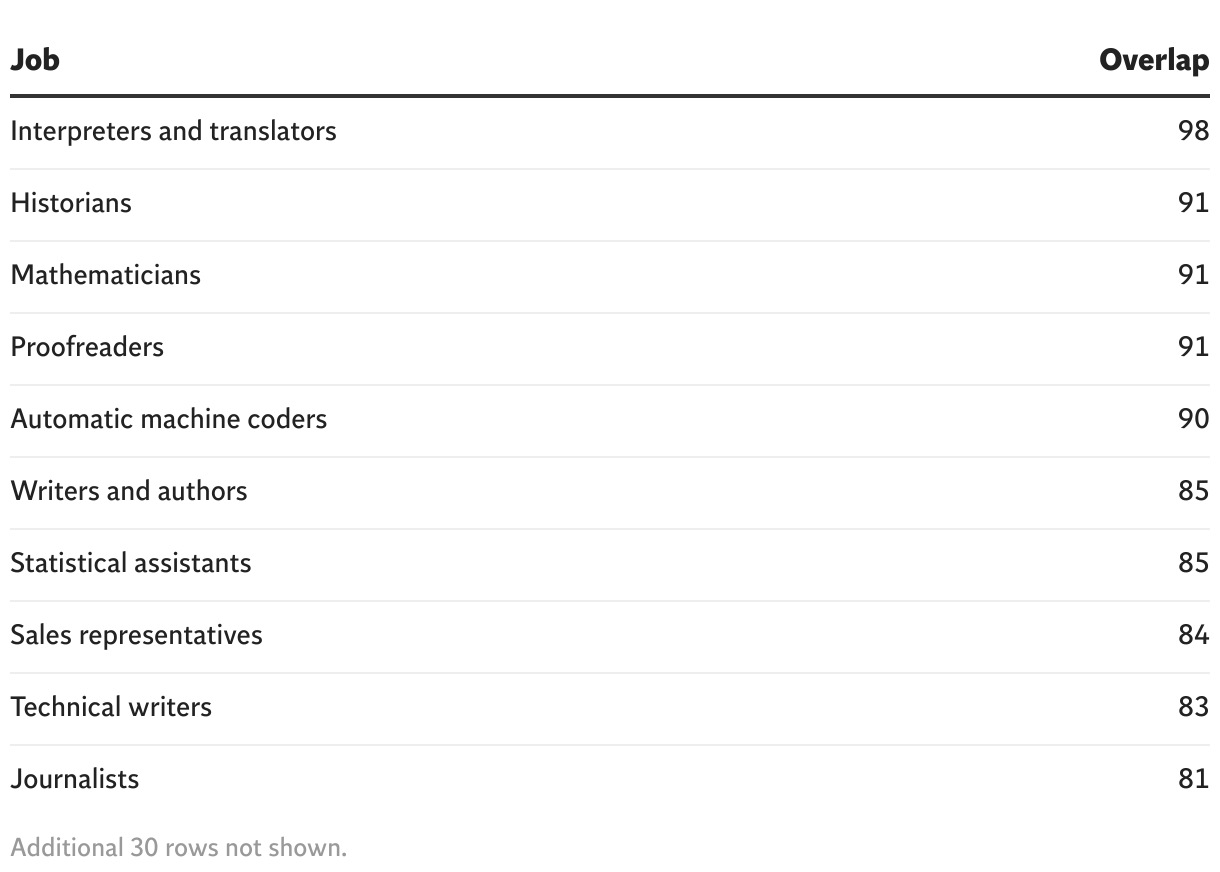The width and height of the screenshot is (1220, 872).
Task: Click the Overlap column header
Action: point(1154,60)
